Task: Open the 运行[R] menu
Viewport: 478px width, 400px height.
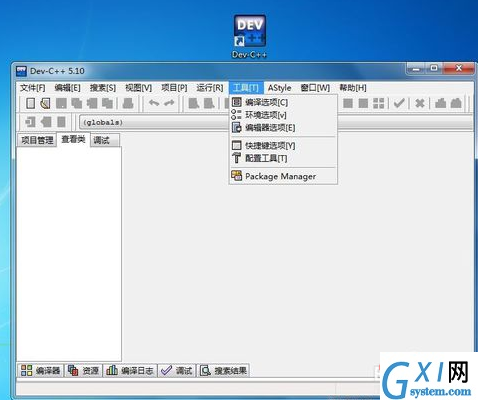Action: [x=210, y=88]
